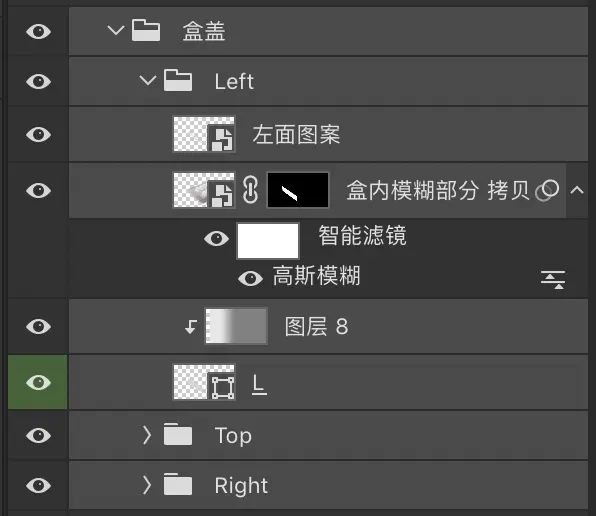Select the 左面图案 smart object thumbnail
Image resolution: width=596 pixels, height=516 pixels.
204,135
